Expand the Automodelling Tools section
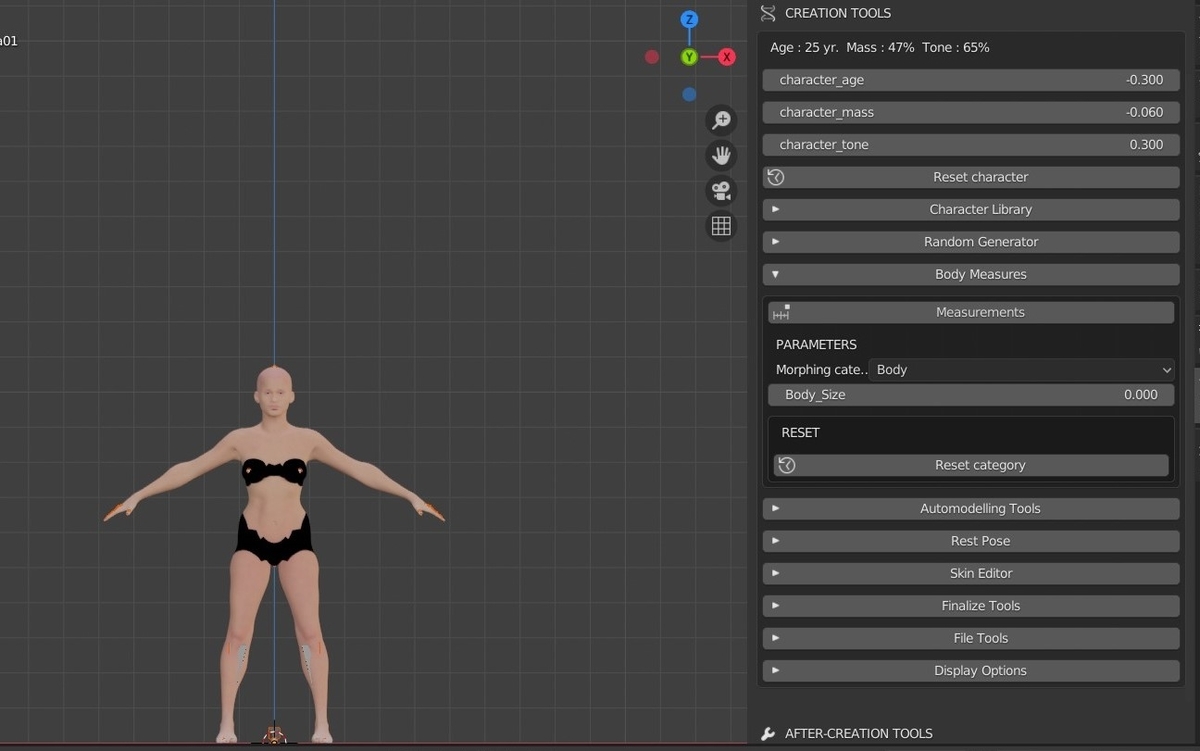 point(971,508)
